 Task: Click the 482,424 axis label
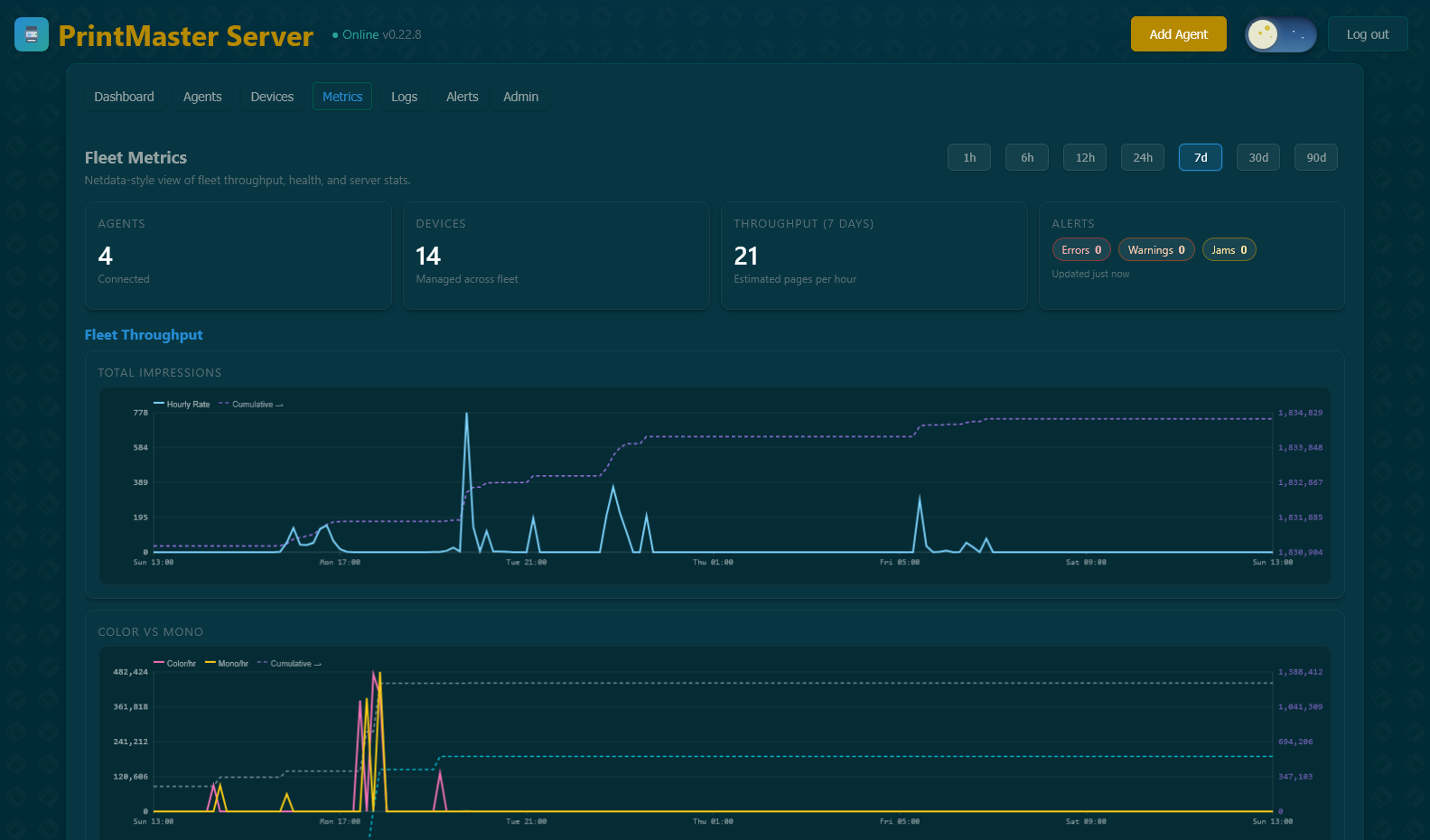(x=130, y=672)
